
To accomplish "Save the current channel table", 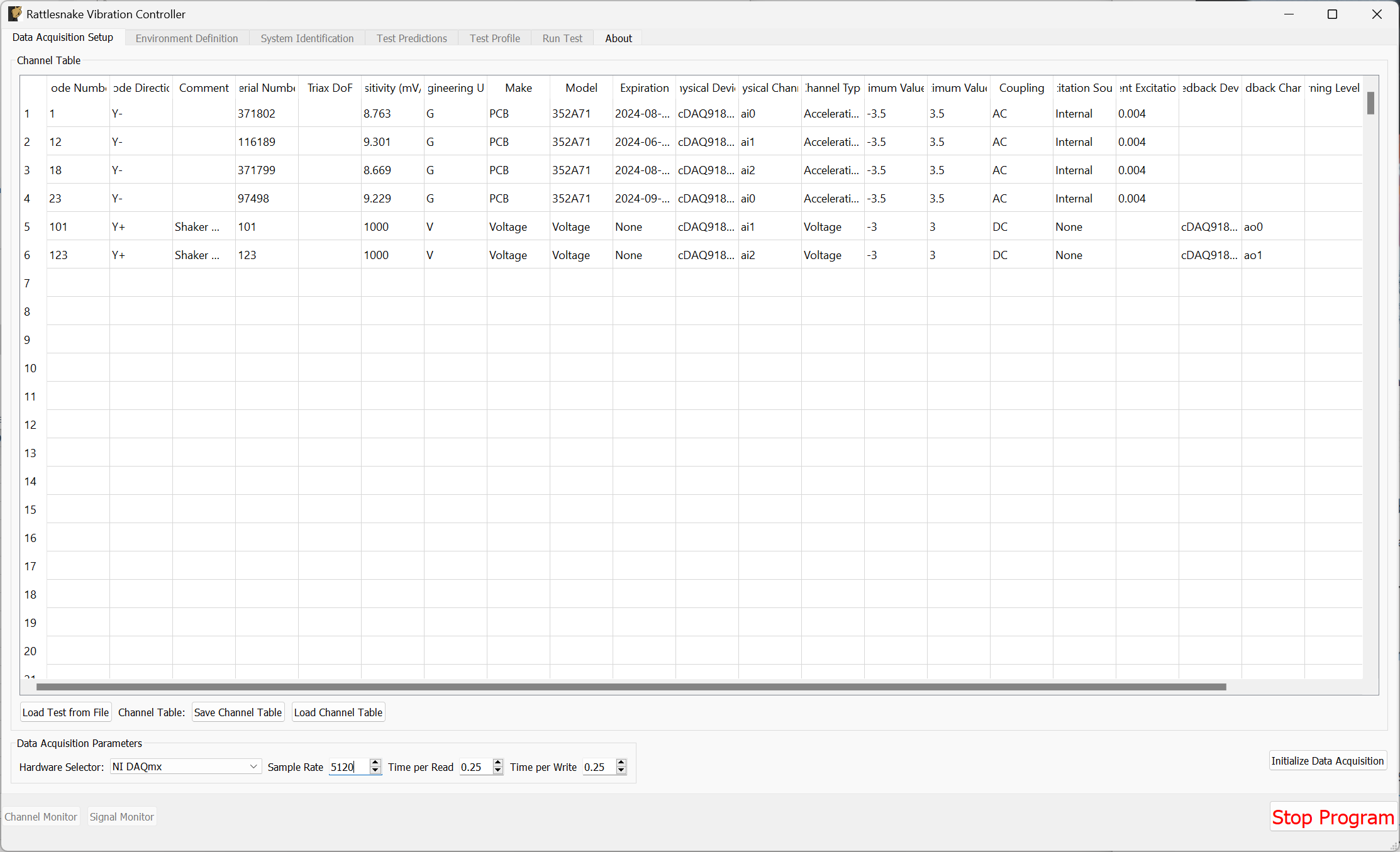I will tap(238, 712).
